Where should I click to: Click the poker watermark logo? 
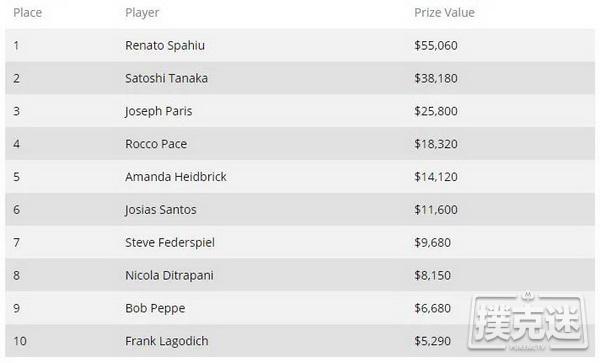(527, 321)
